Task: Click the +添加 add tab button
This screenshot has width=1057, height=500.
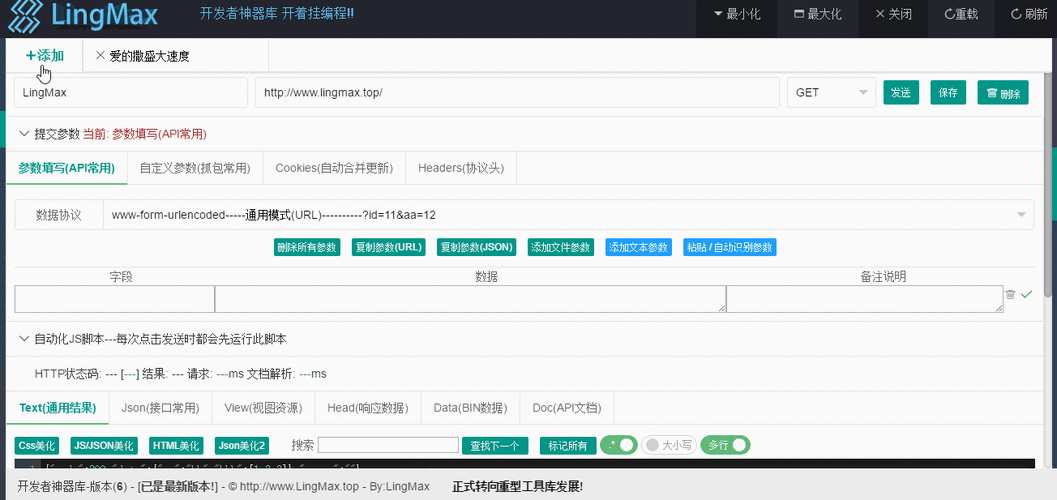Action: (x=45, y=56)
